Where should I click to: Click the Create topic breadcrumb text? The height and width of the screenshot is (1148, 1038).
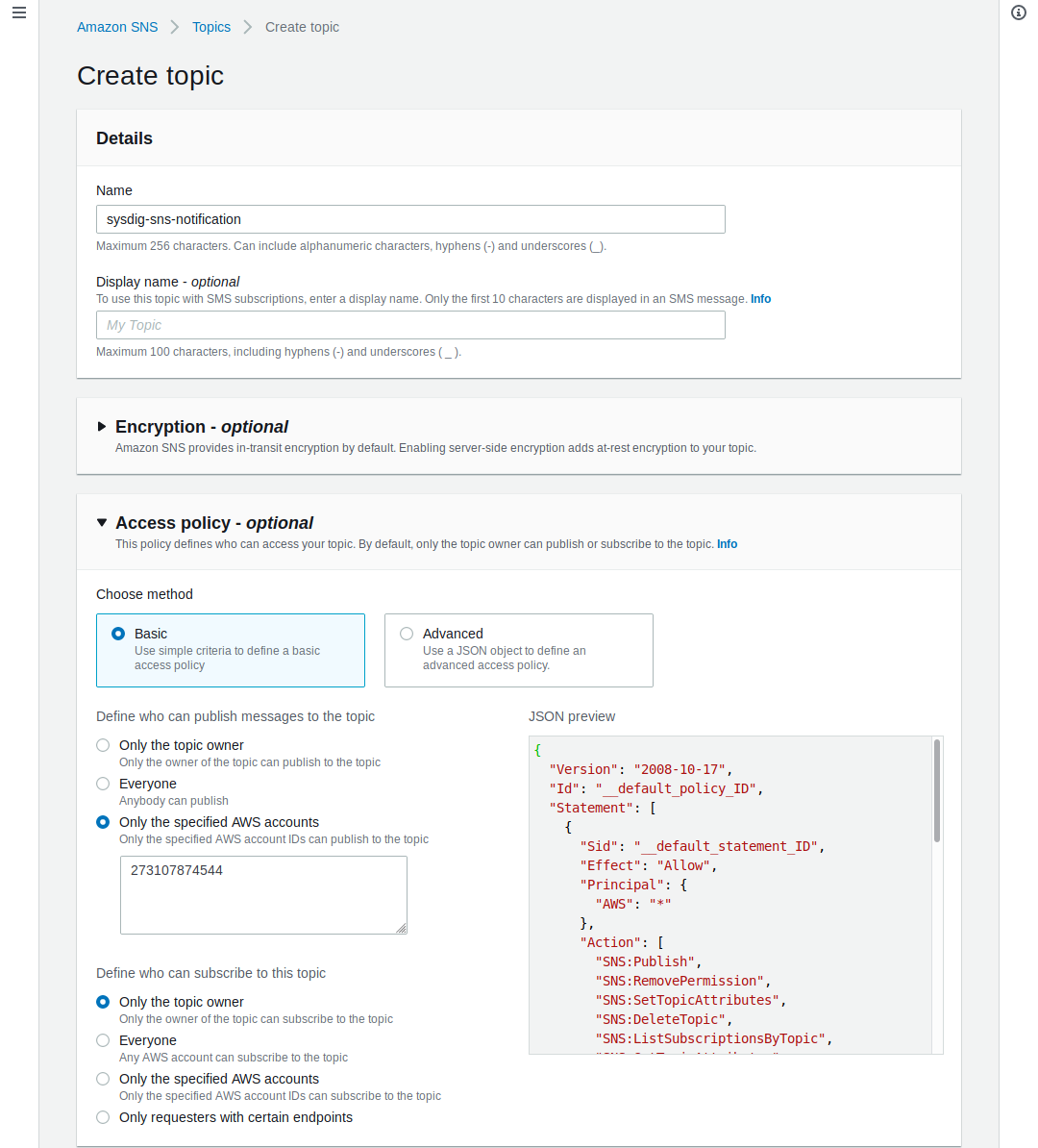click(302, 27)
